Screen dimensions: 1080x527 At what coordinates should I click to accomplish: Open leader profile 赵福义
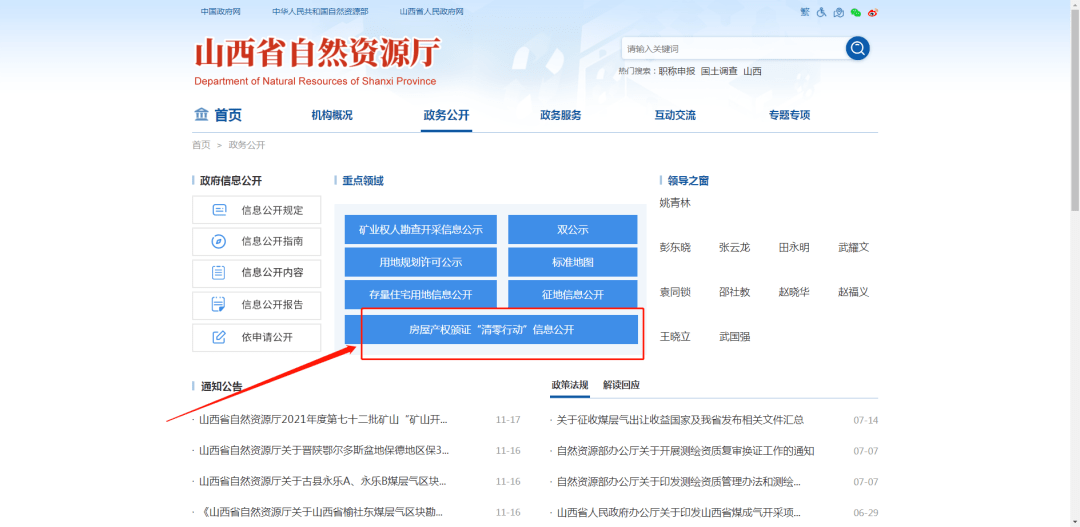853,292
